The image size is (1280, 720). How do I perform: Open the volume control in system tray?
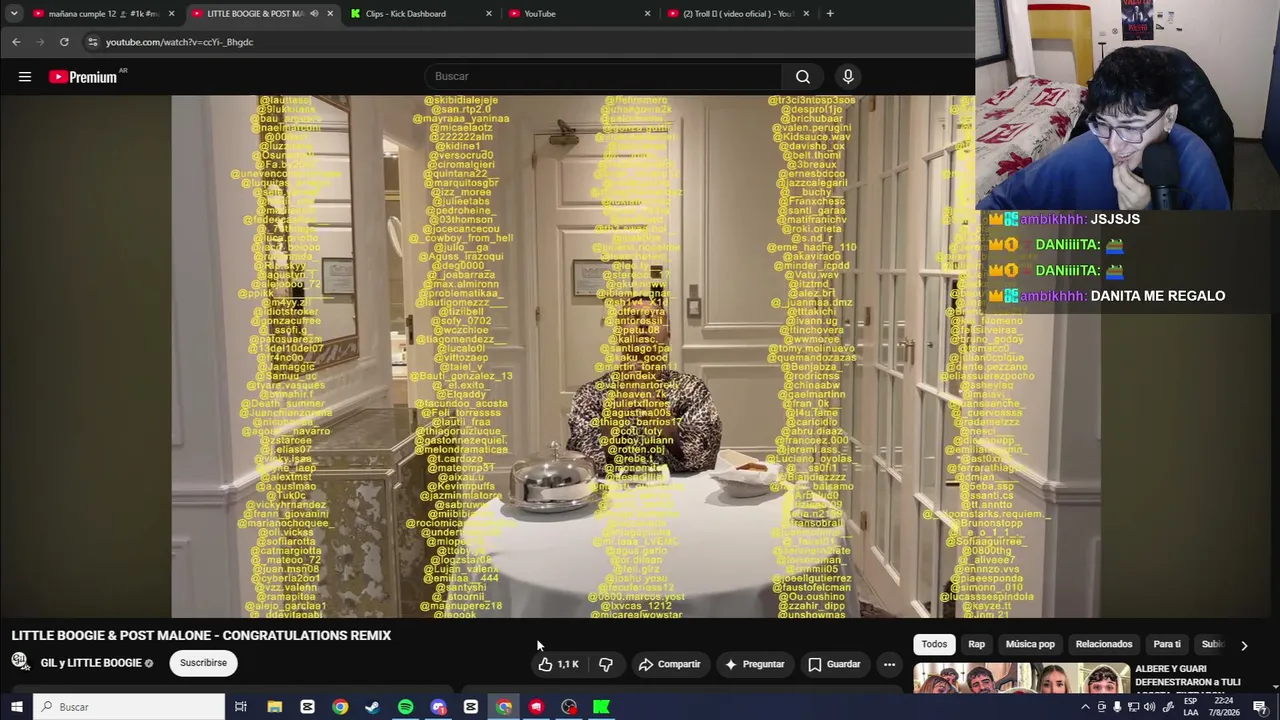click(x=1149, y=707)
